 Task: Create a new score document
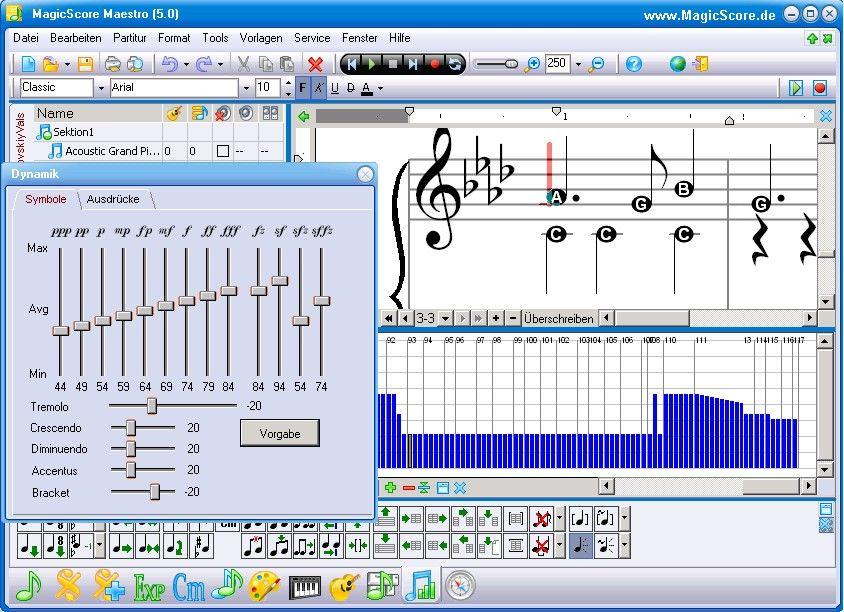click(28, 64)
